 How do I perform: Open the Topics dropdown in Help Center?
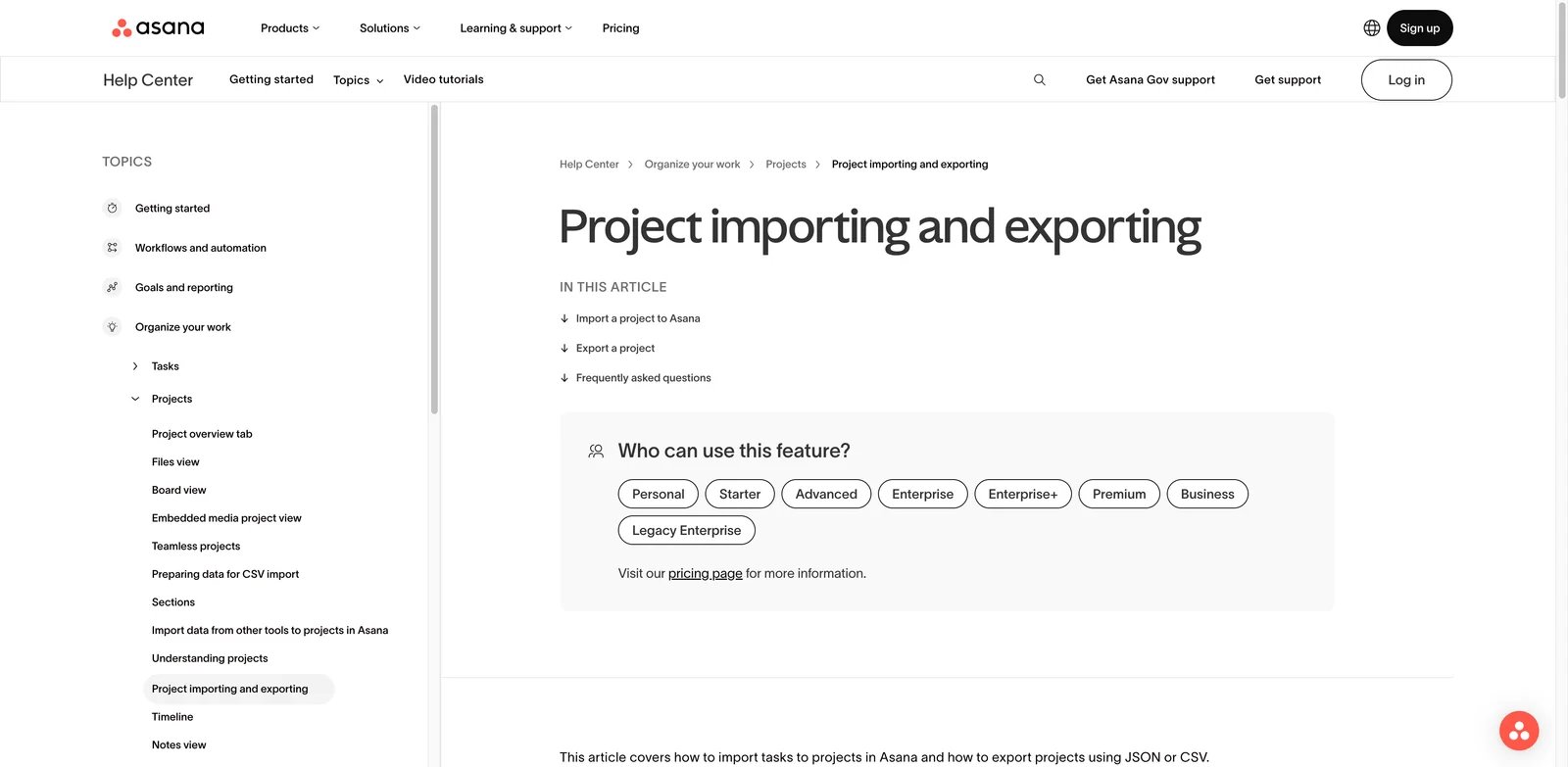coord(359,80)
